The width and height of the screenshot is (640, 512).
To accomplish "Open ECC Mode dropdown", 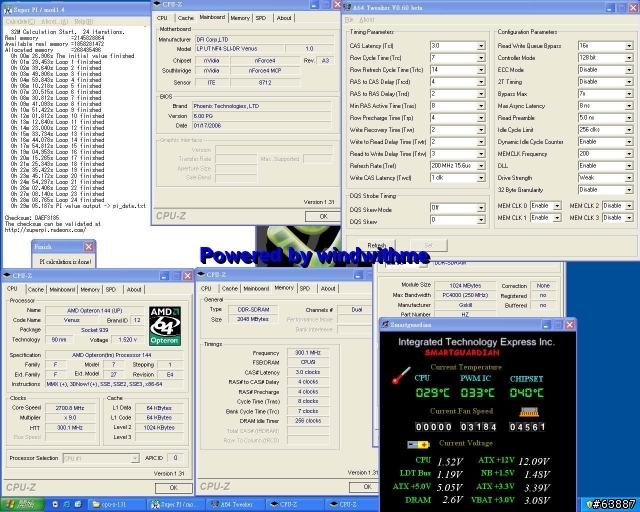I will (629, 70).
